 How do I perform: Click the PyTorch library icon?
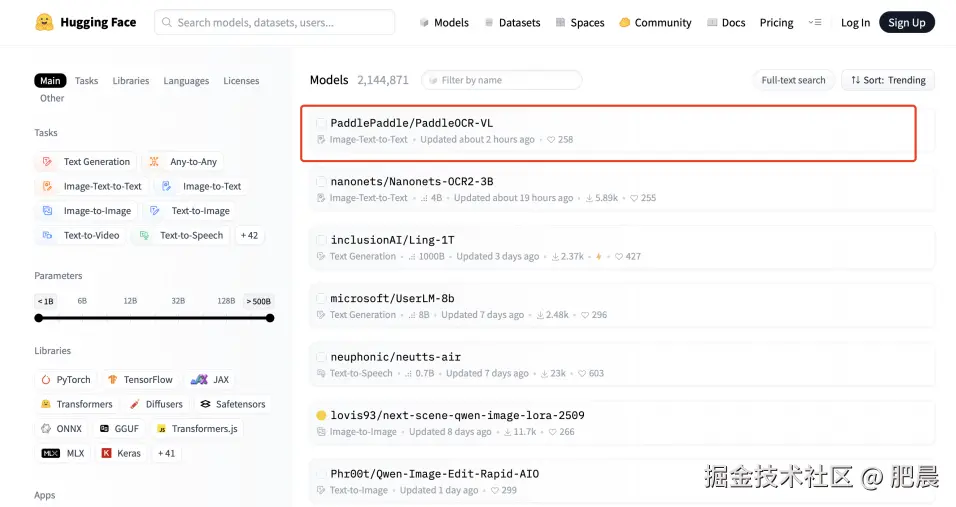pyautogui.click(x=46, y=380)
